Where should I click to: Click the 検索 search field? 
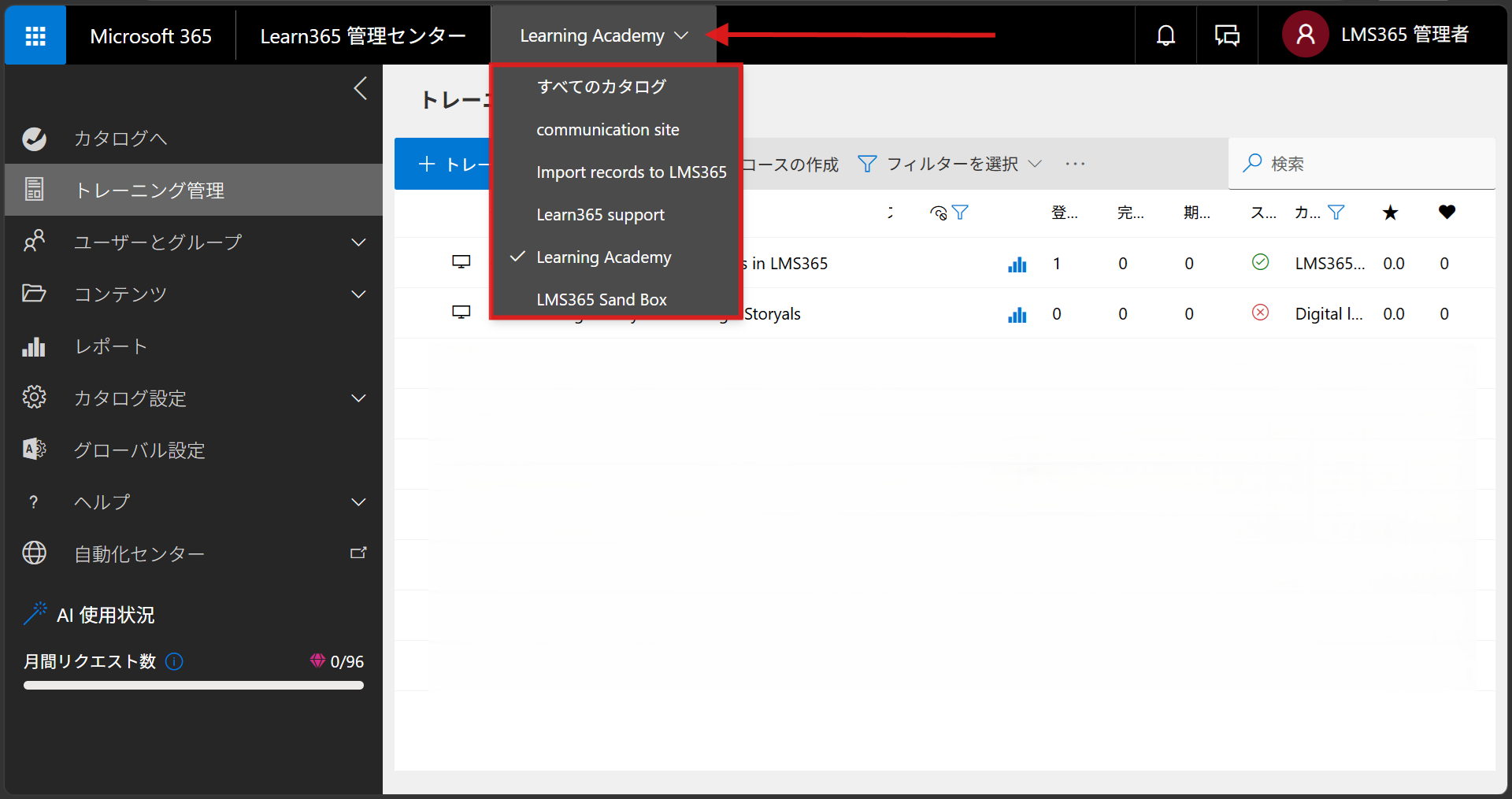click(1362, 164)
